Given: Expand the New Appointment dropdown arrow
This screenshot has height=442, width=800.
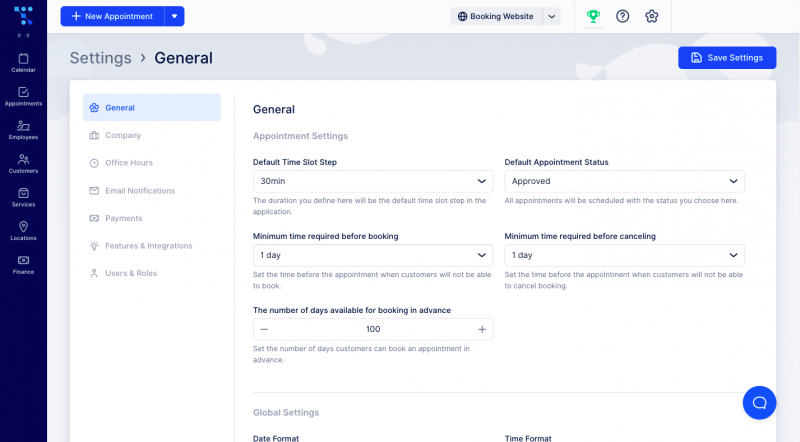Looking at the screenshot, I should (174, 16).
